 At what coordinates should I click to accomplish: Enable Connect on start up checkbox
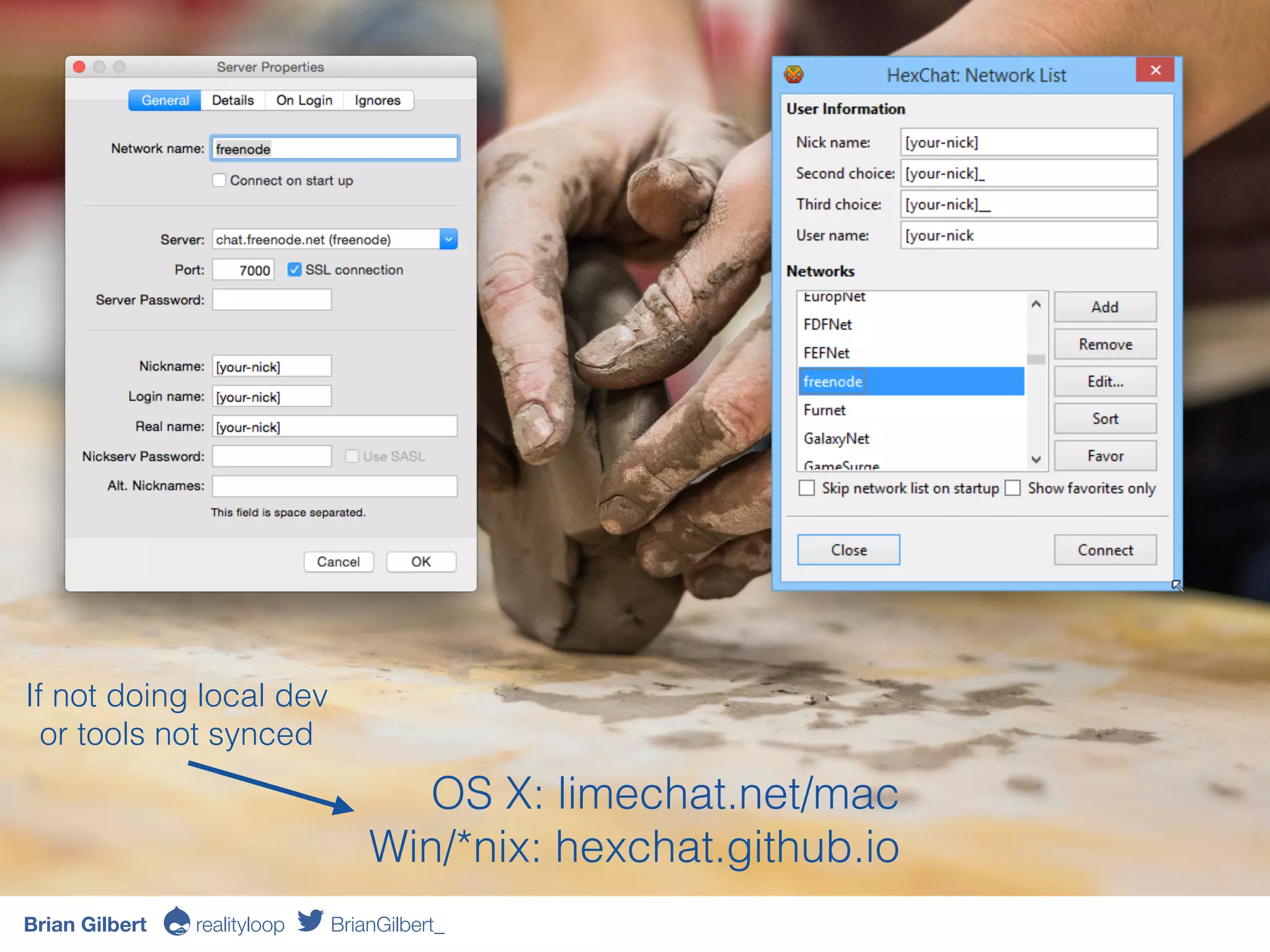(x=219, y=180)
